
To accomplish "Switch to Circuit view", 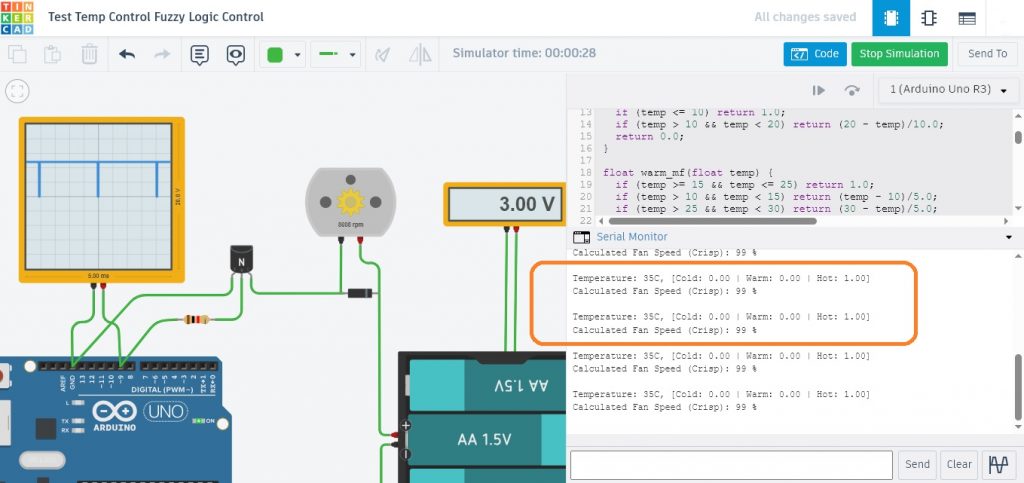I will pyautogui.click(x=891, y=18).
